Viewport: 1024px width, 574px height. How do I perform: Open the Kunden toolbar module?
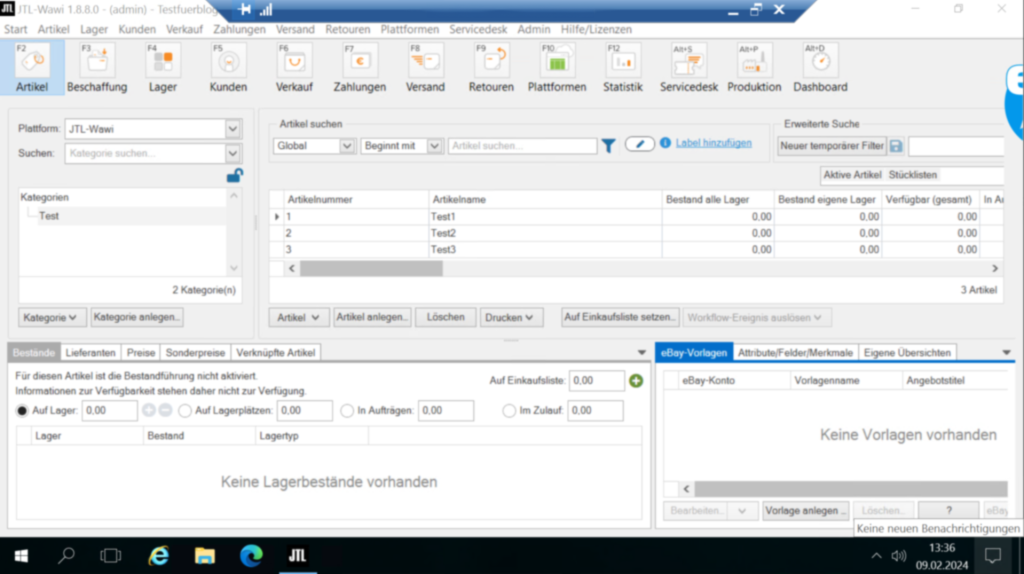click(x=228, y=68)
